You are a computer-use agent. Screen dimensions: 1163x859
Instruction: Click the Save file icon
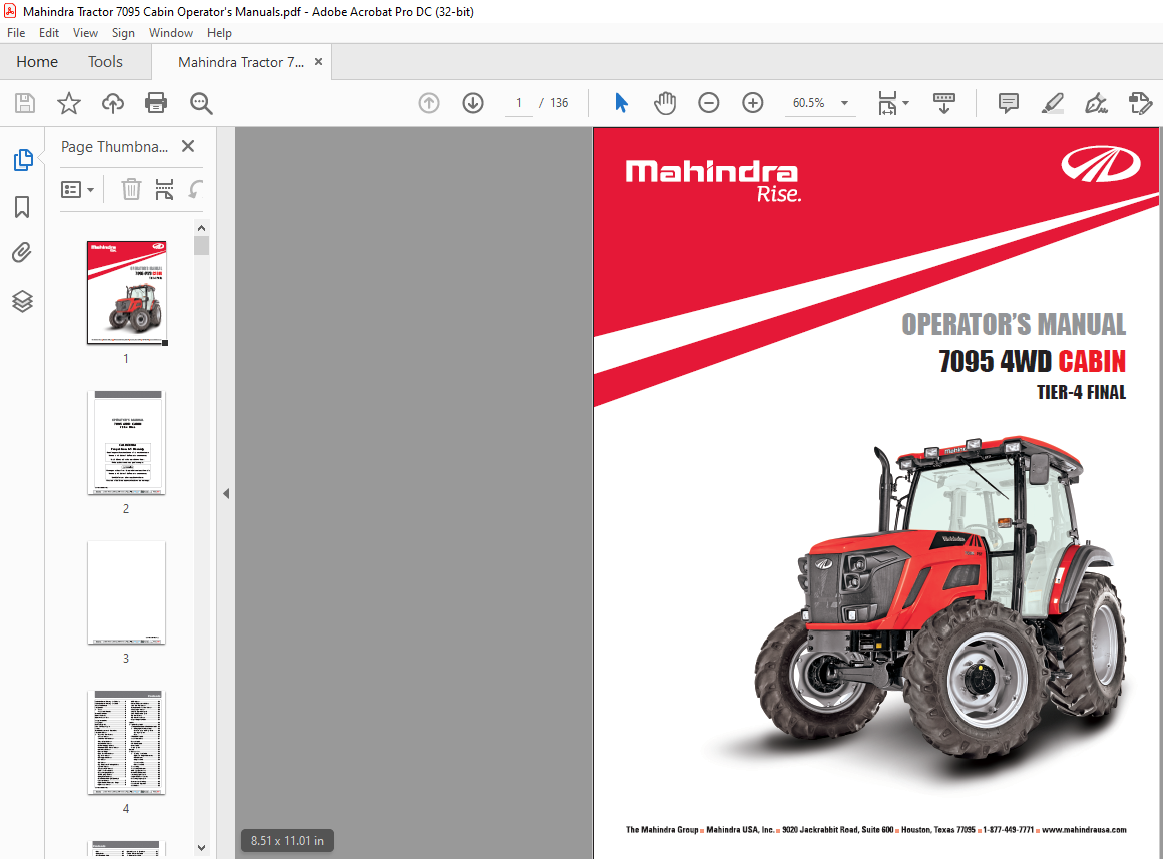click(25, 102)
